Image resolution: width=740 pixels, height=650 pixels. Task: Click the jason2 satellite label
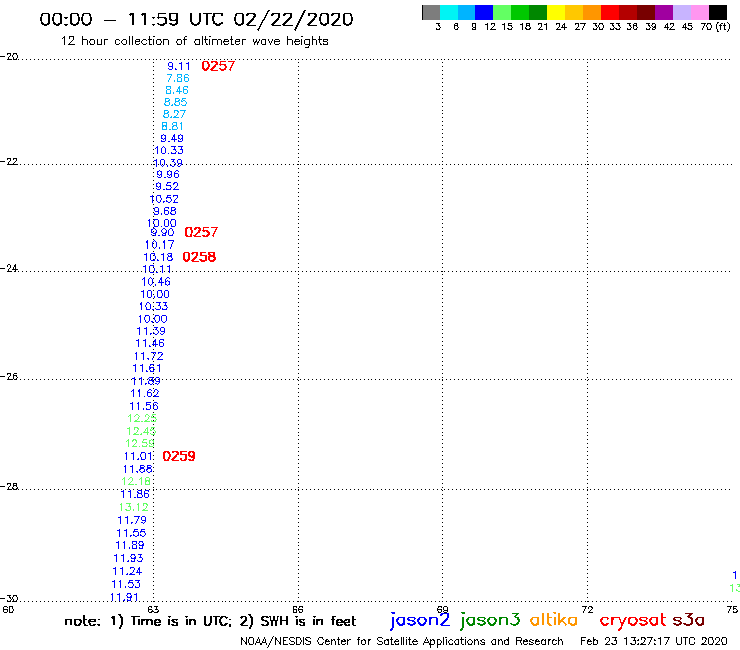420,620
